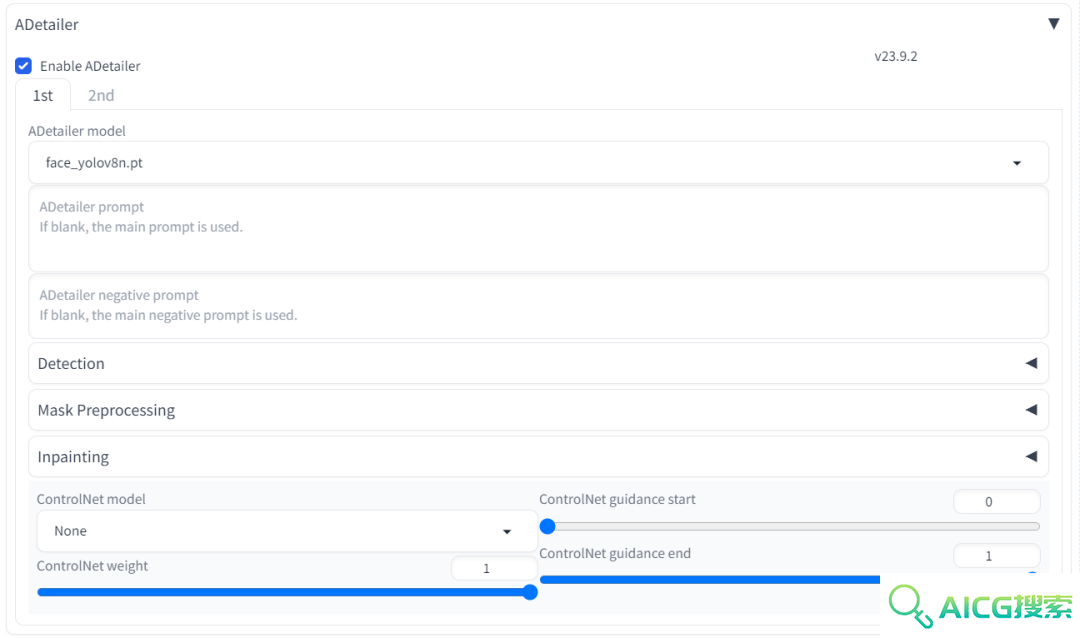Viewport: 1080px width, 638px height.
Task: Open the ControlNet model None dropdown
Action: [287, 531]
